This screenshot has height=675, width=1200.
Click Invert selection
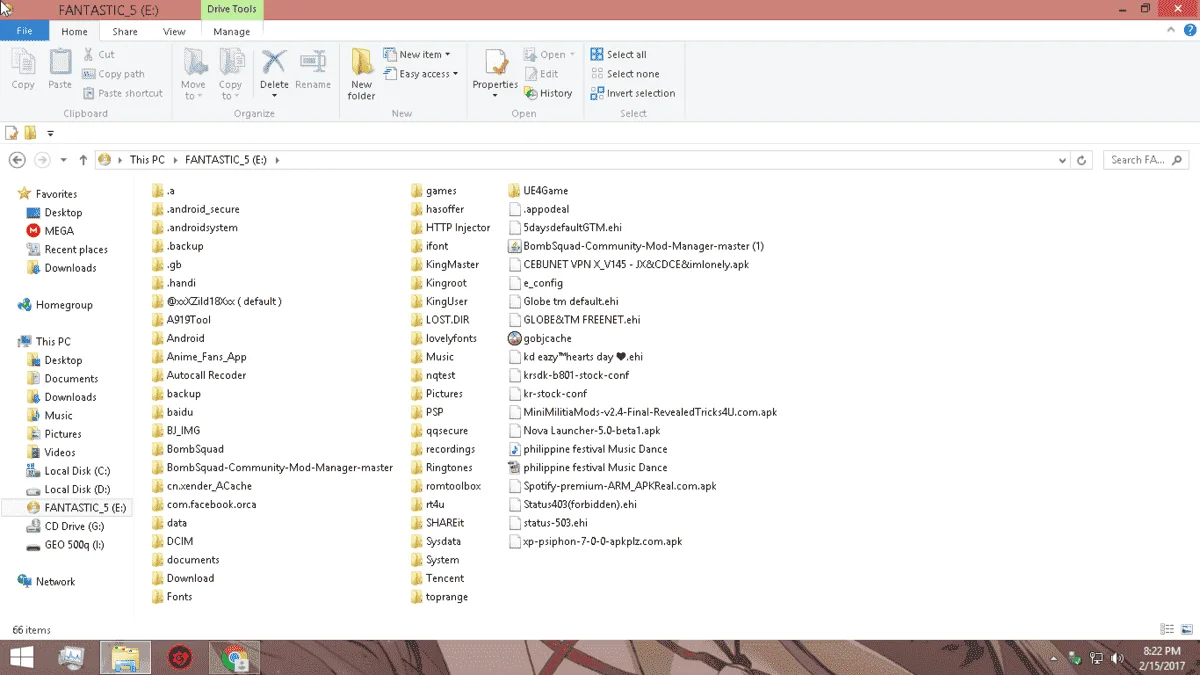(632, 93)
